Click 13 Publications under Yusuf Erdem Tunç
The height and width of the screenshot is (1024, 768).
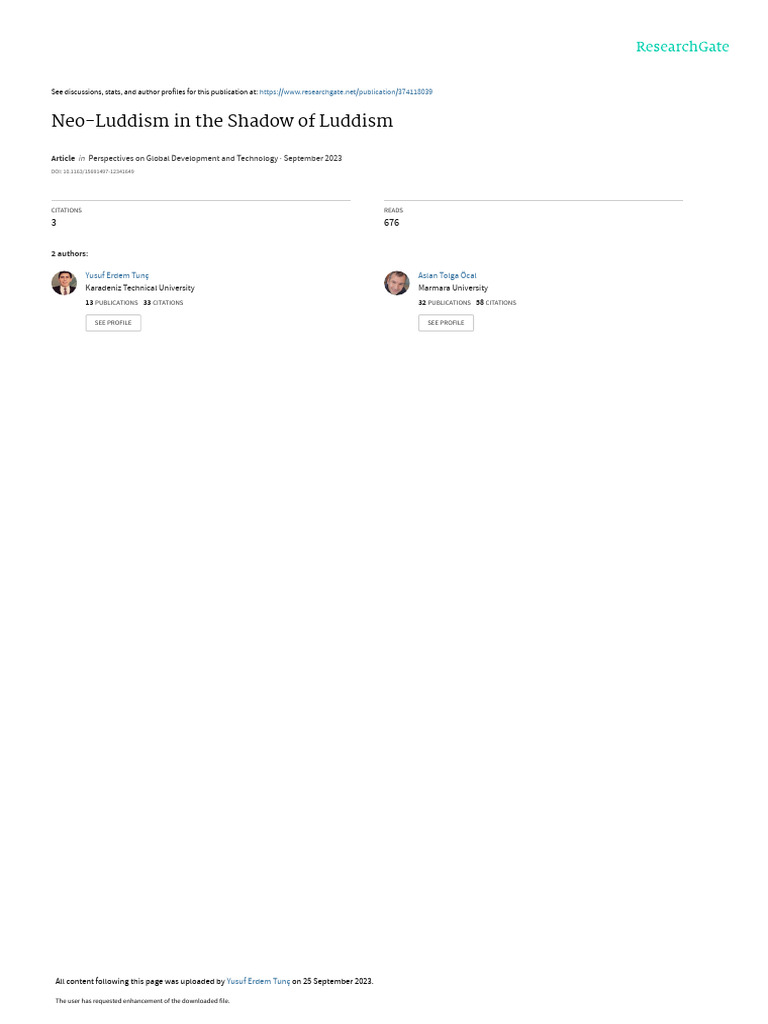pyautogui.click(x=112, y=303)
